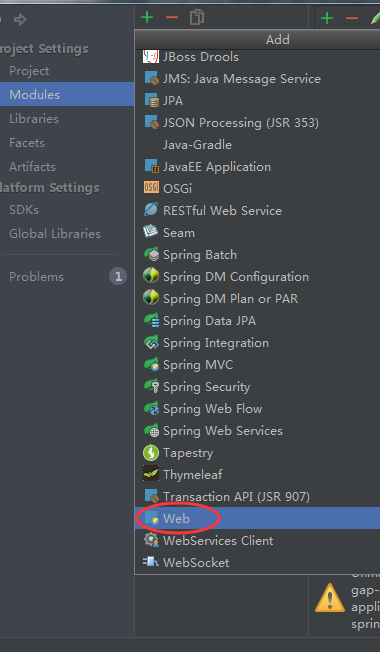
Task: Select Modules in the sidebar
Action: point(67,94)
